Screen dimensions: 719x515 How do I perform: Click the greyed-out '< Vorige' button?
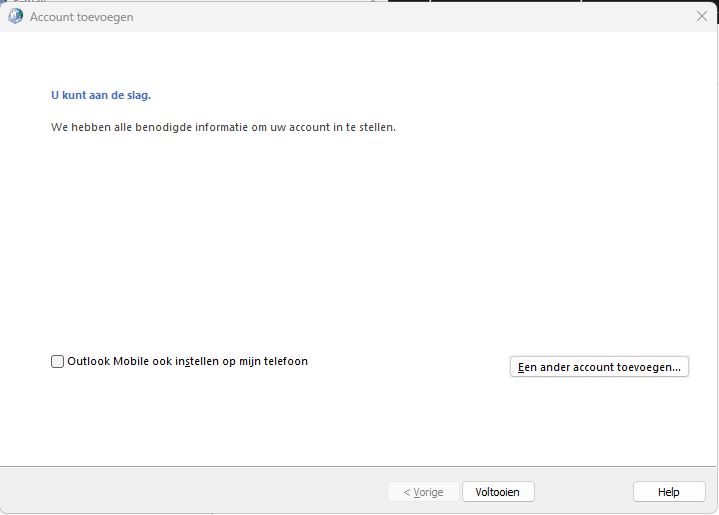point(423,492)
